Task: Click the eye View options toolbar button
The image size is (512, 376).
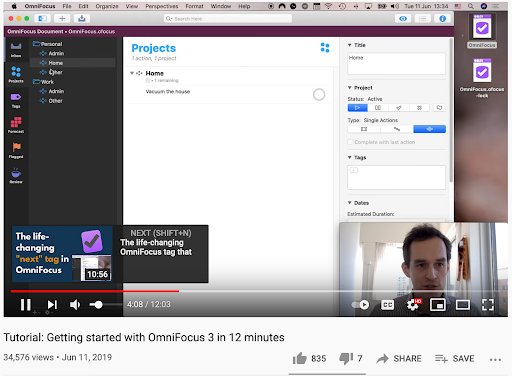Action: pyautogui.click(x=403, y=18)
